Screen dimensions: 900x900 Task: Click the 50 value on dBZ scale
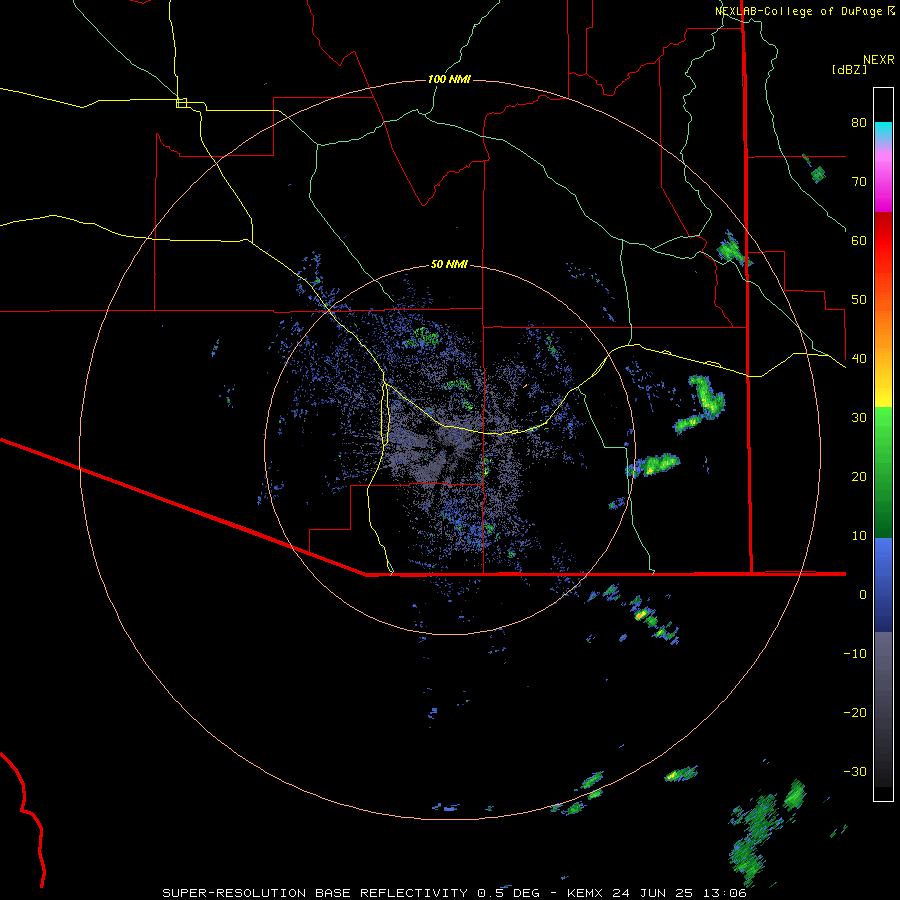(859, 300)
